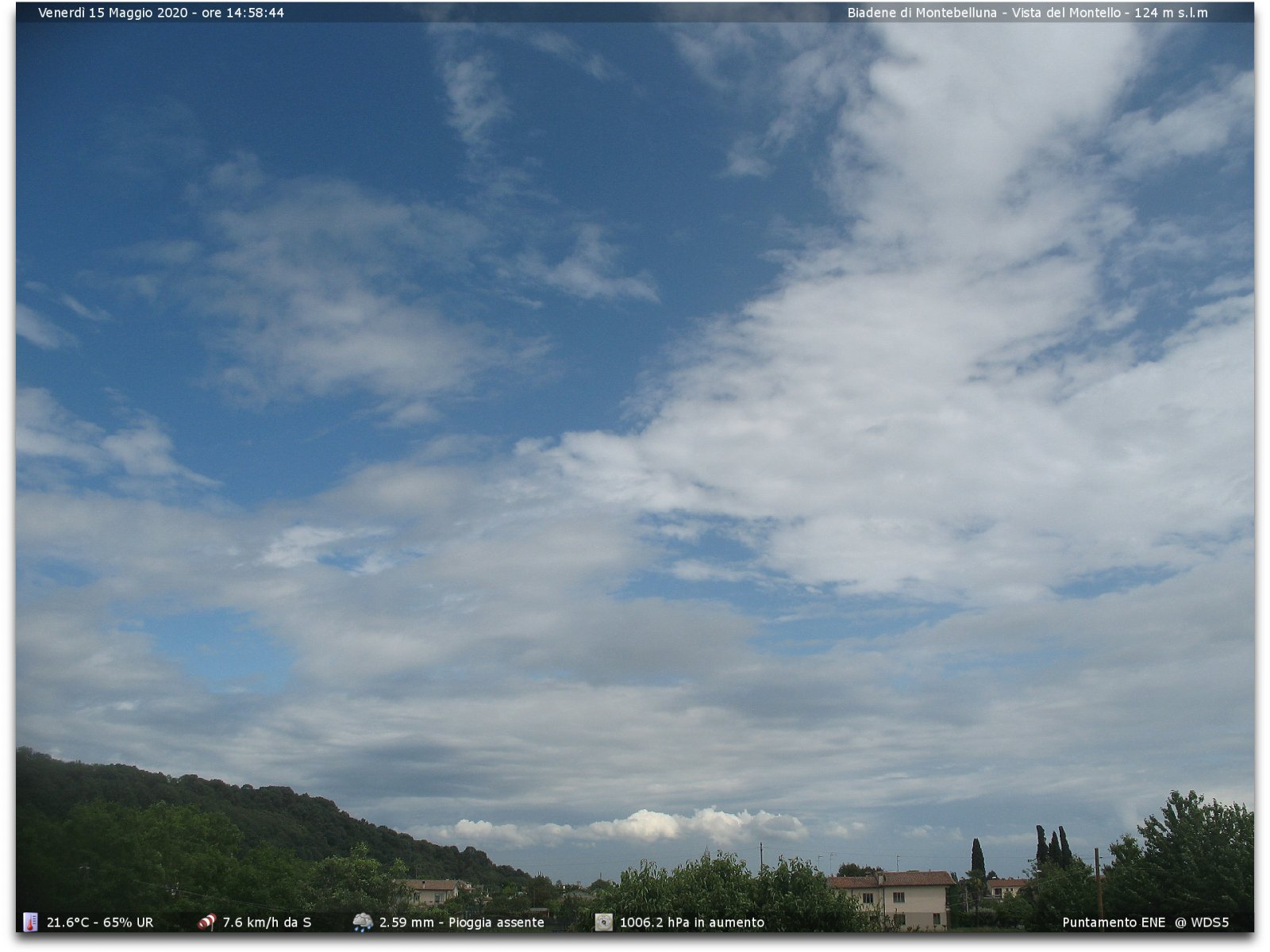
Task: Click the date text 'Venerdì 15 Maggio 2020'
Action: point(113,13)
